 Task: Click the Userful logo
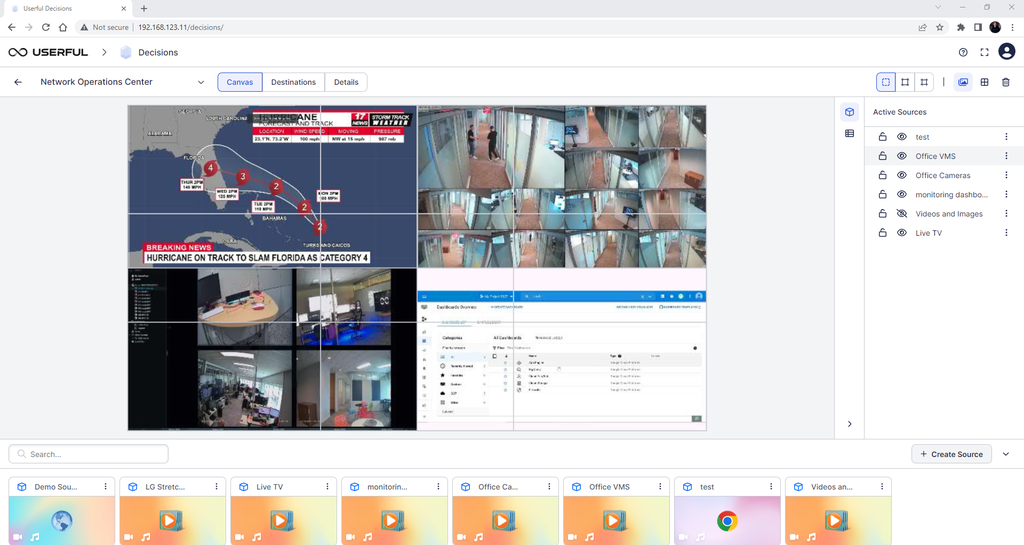(48, 52)
